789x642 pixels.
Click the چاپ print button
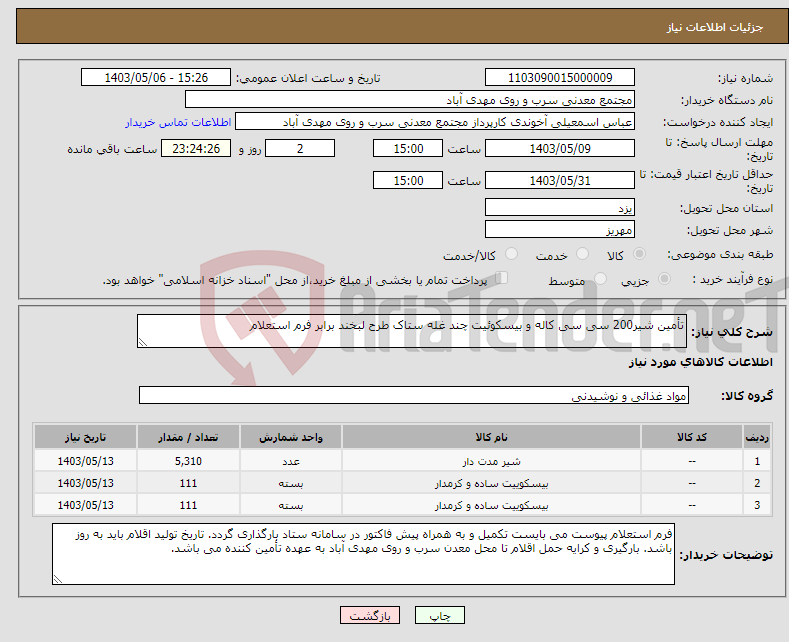coord(440,615)
